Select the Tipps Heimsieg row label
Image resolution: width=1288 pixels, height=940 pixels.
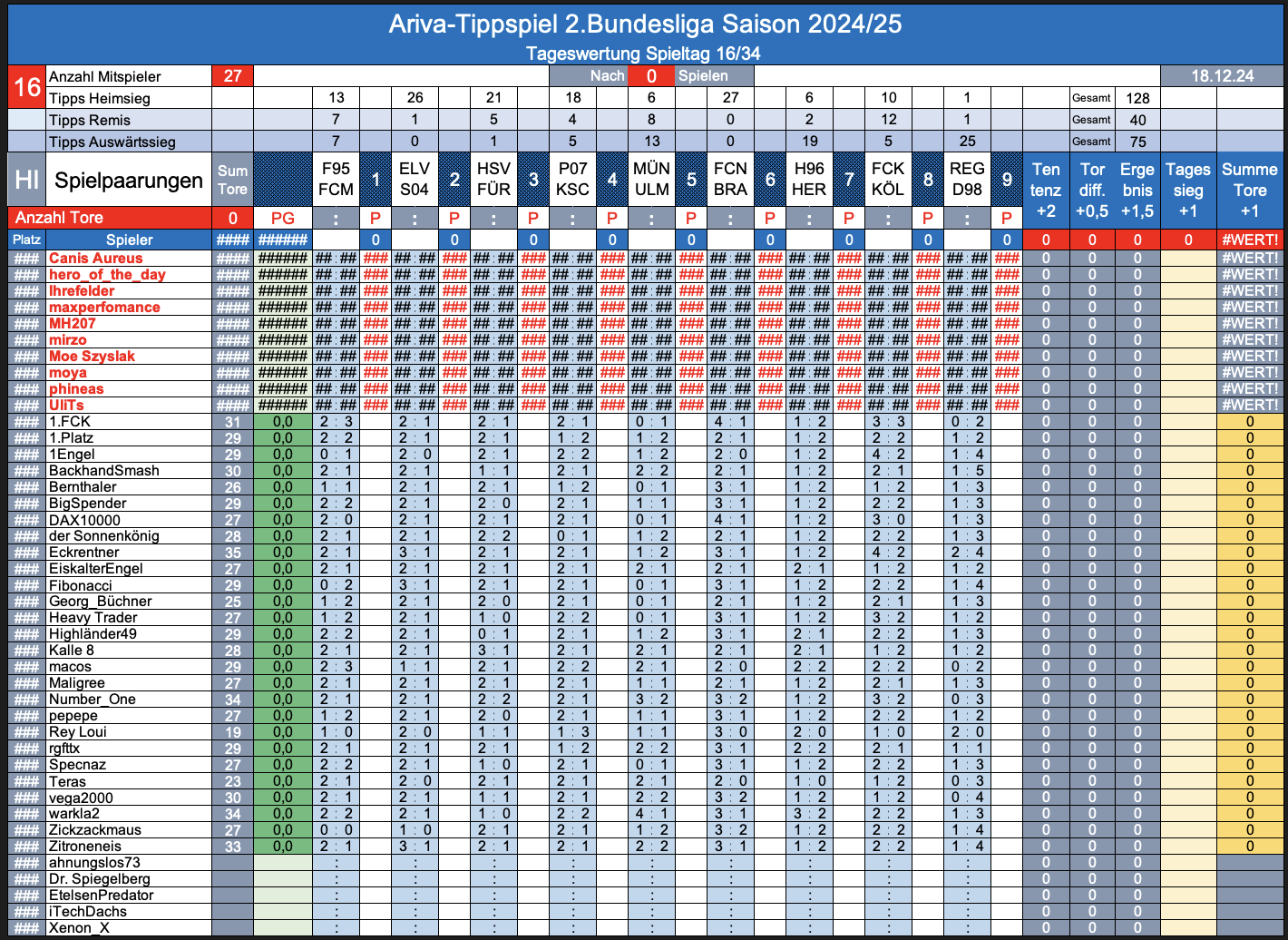pyautogui.click(x=100, y=98)
